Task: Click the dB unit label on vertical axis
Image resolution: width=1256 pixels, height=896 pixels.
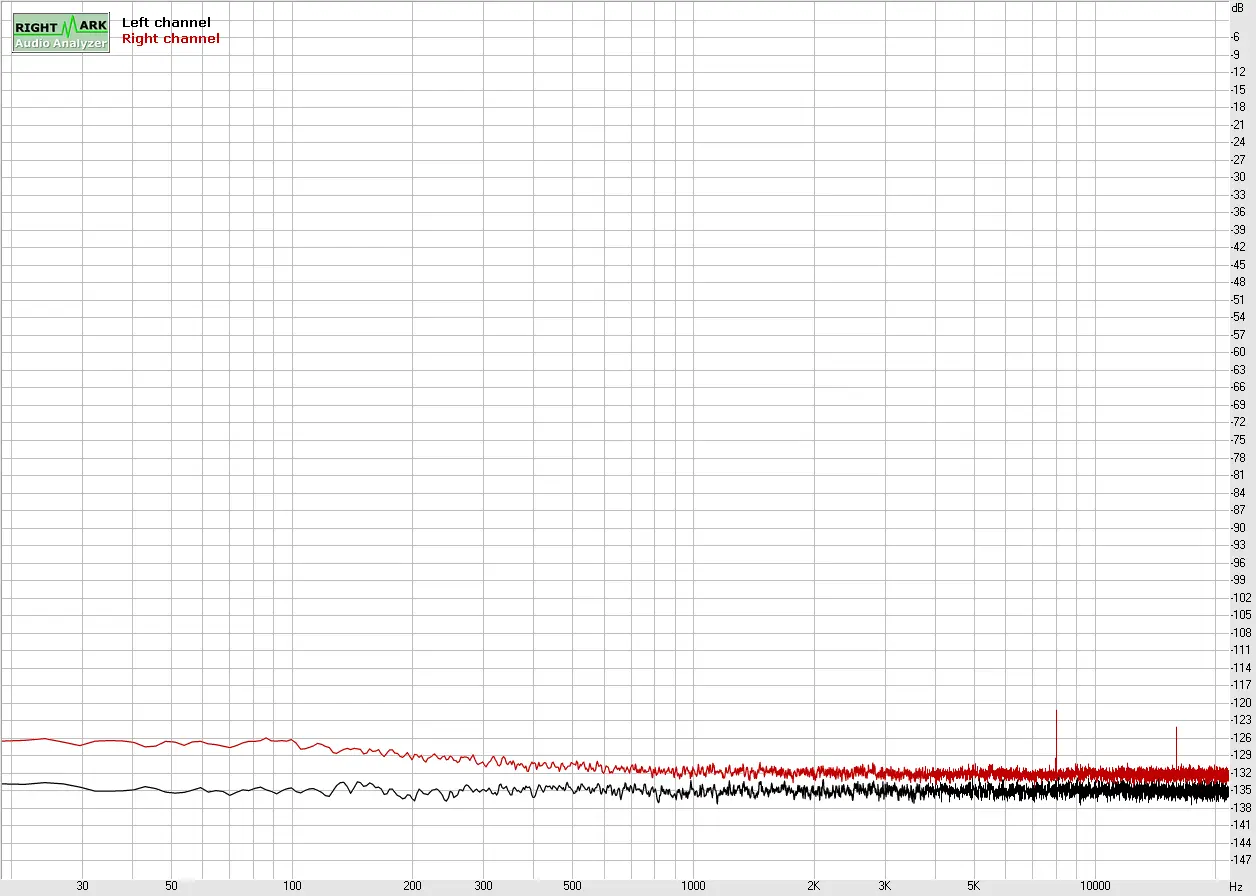Action: (1237, 7)
